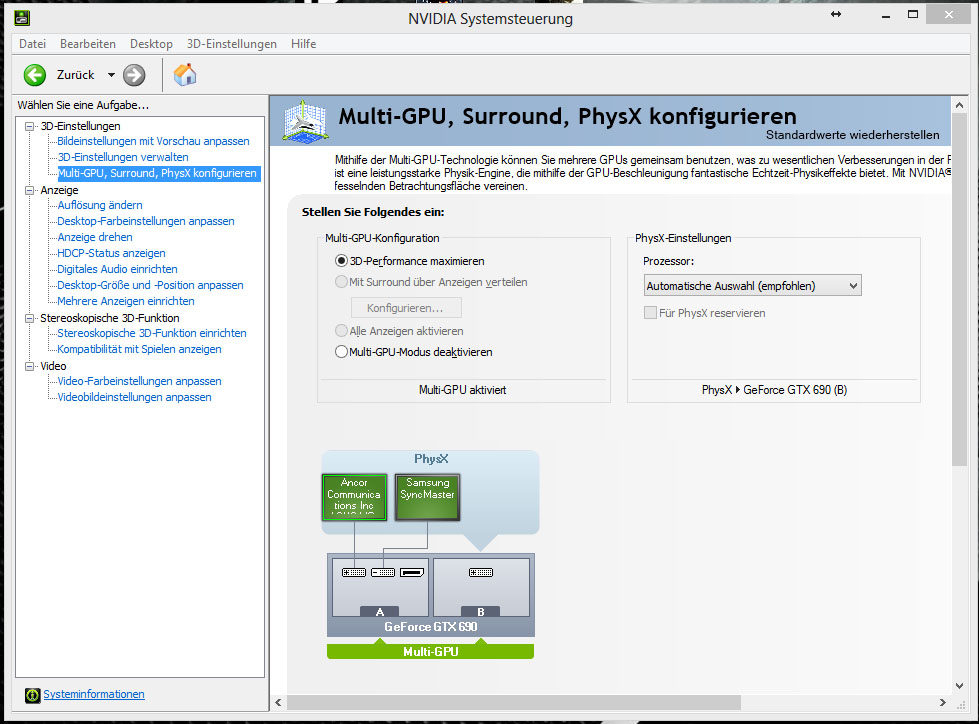This screenshot has height=724, width=979.
Task: Click first DVI connector on GPU A
Action: (354, 572)
